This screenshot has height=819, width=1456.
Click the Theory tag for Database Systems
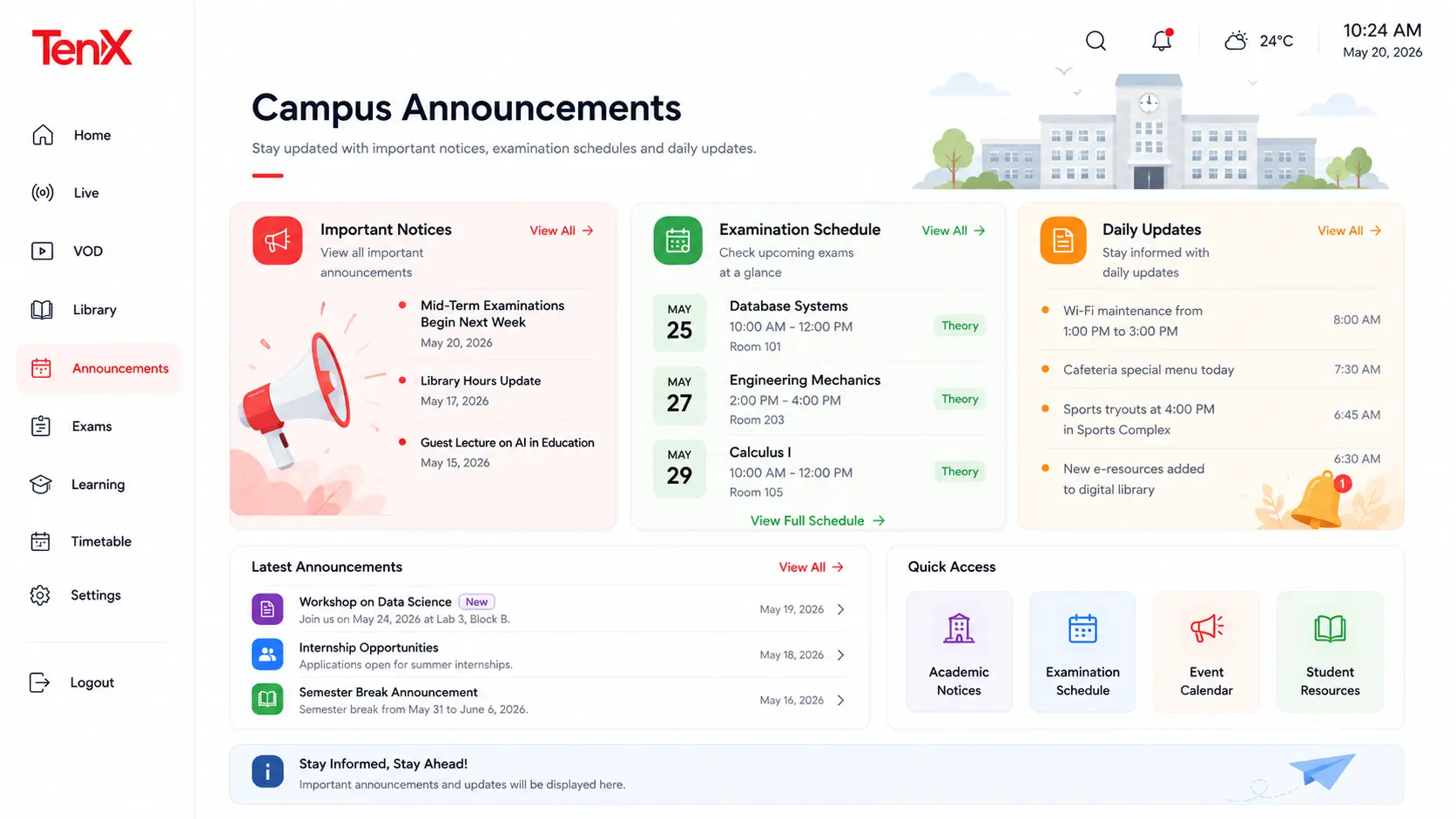[x=960, y=326]
